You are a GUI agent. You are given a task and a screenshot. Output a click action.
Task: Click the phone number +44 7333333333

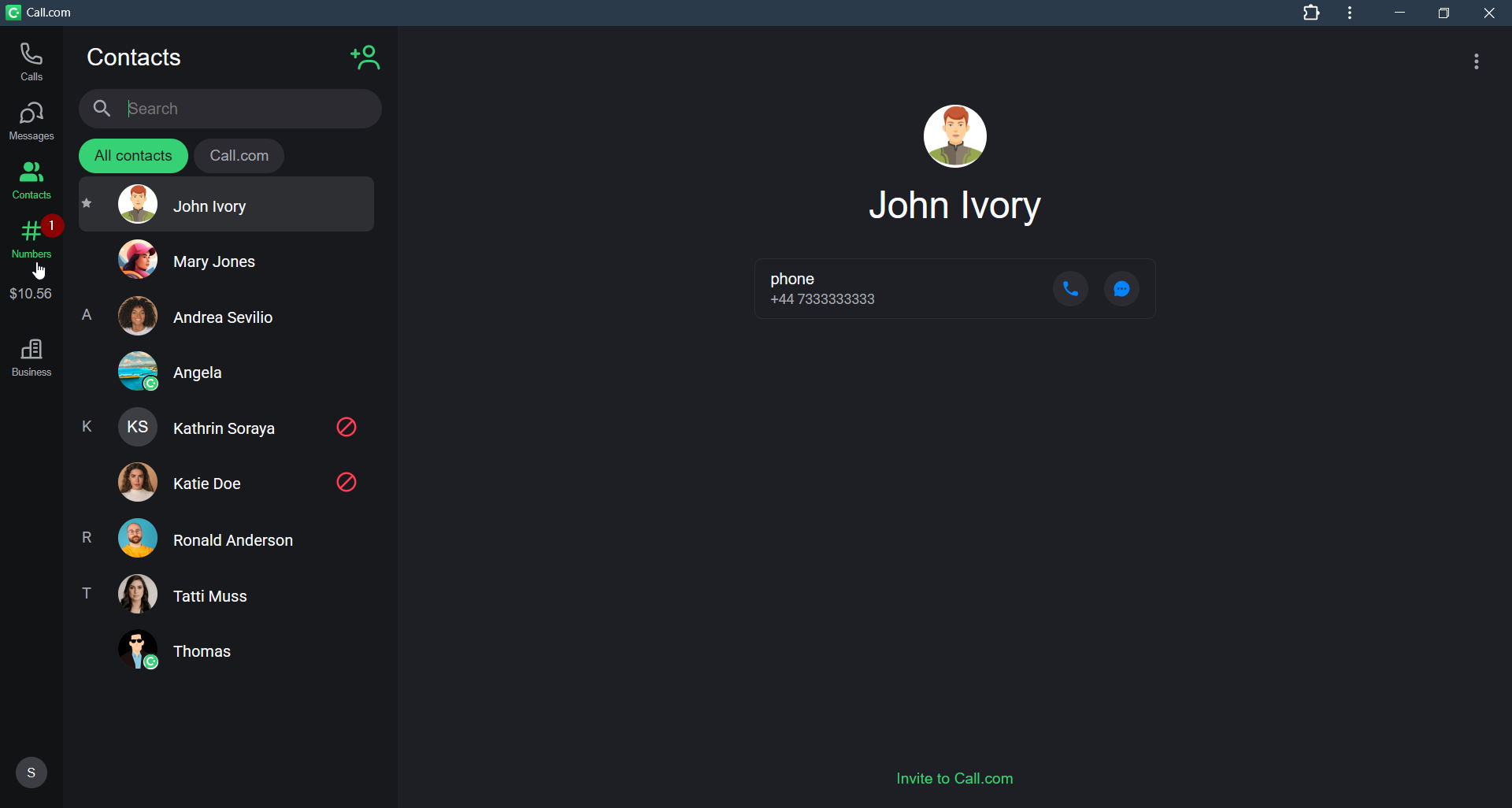pos(822,299)
